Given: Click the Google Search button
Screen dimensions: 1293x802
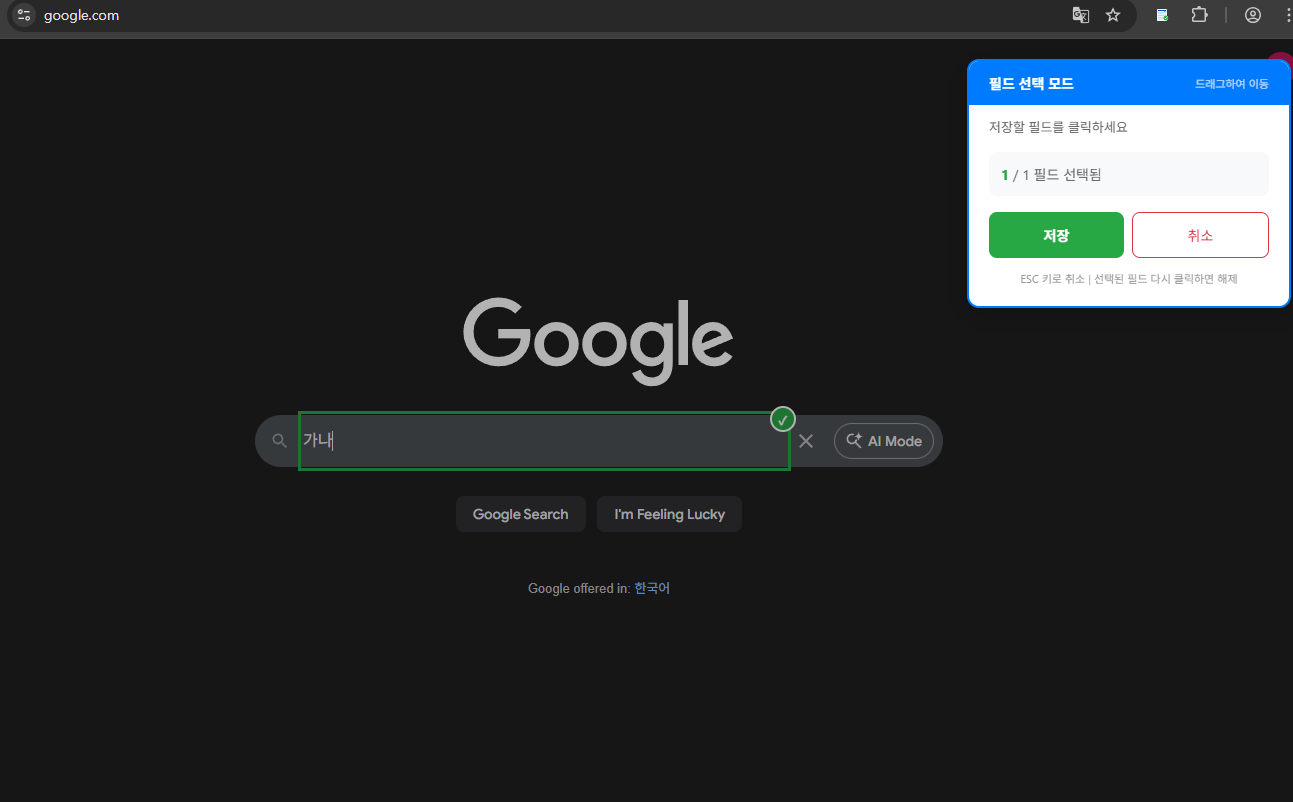Looking at the screenshot, I should pos(520,514).
